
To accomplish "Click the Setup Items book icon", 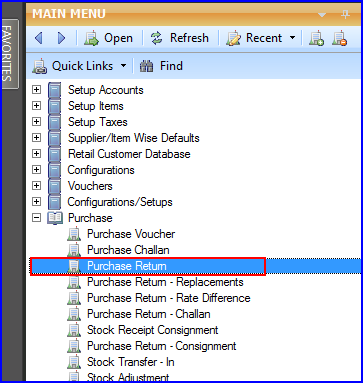I will tap(55, 106).
